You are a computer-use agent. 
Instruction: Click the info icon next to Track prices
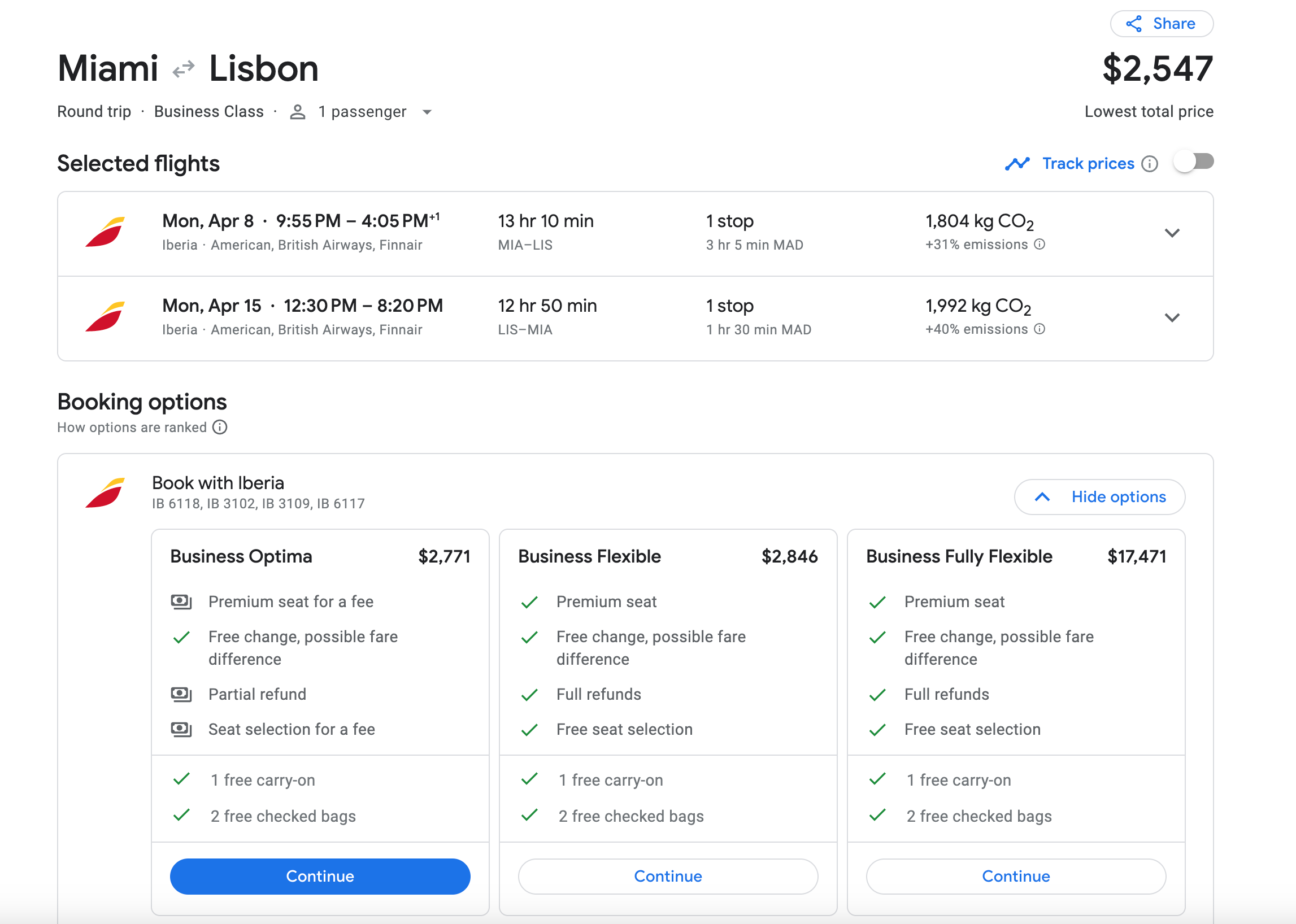click(1150, 164)
